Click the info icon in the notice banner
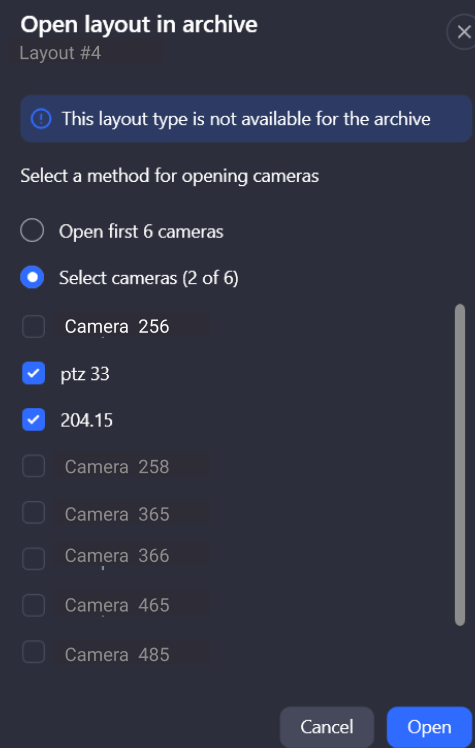 41,118
